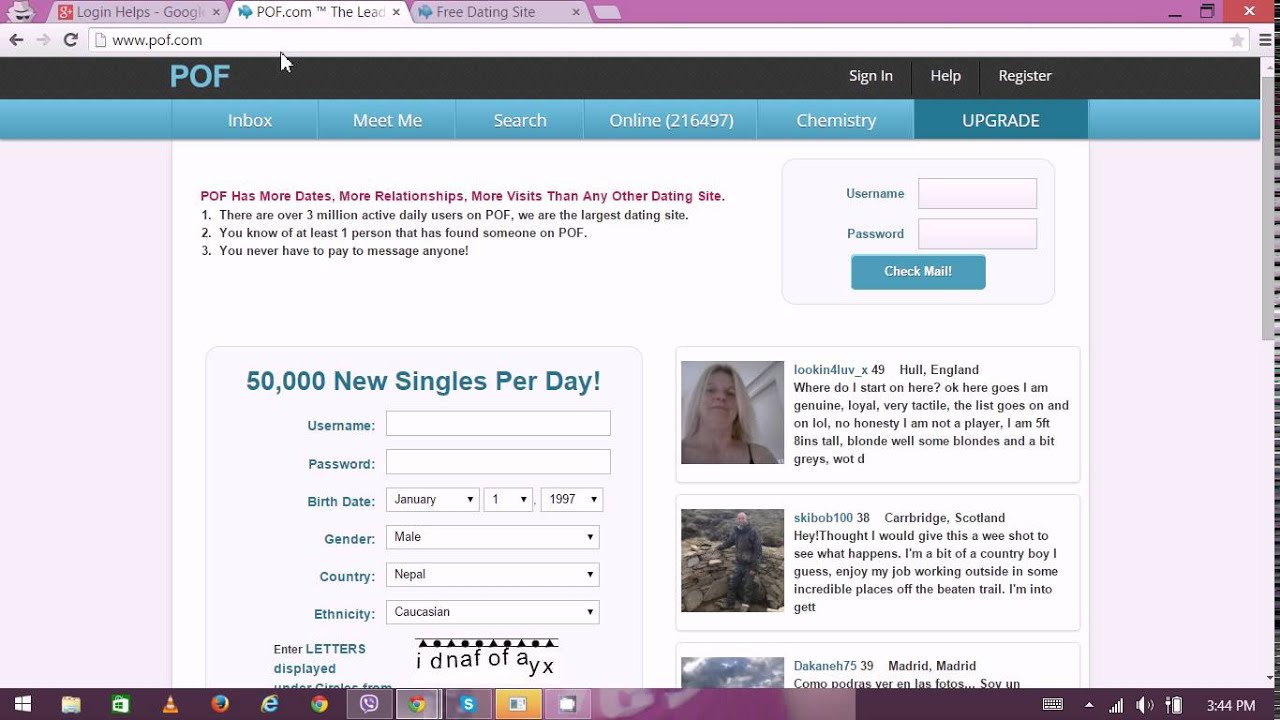Close the POF.com tab

point(396,12)
